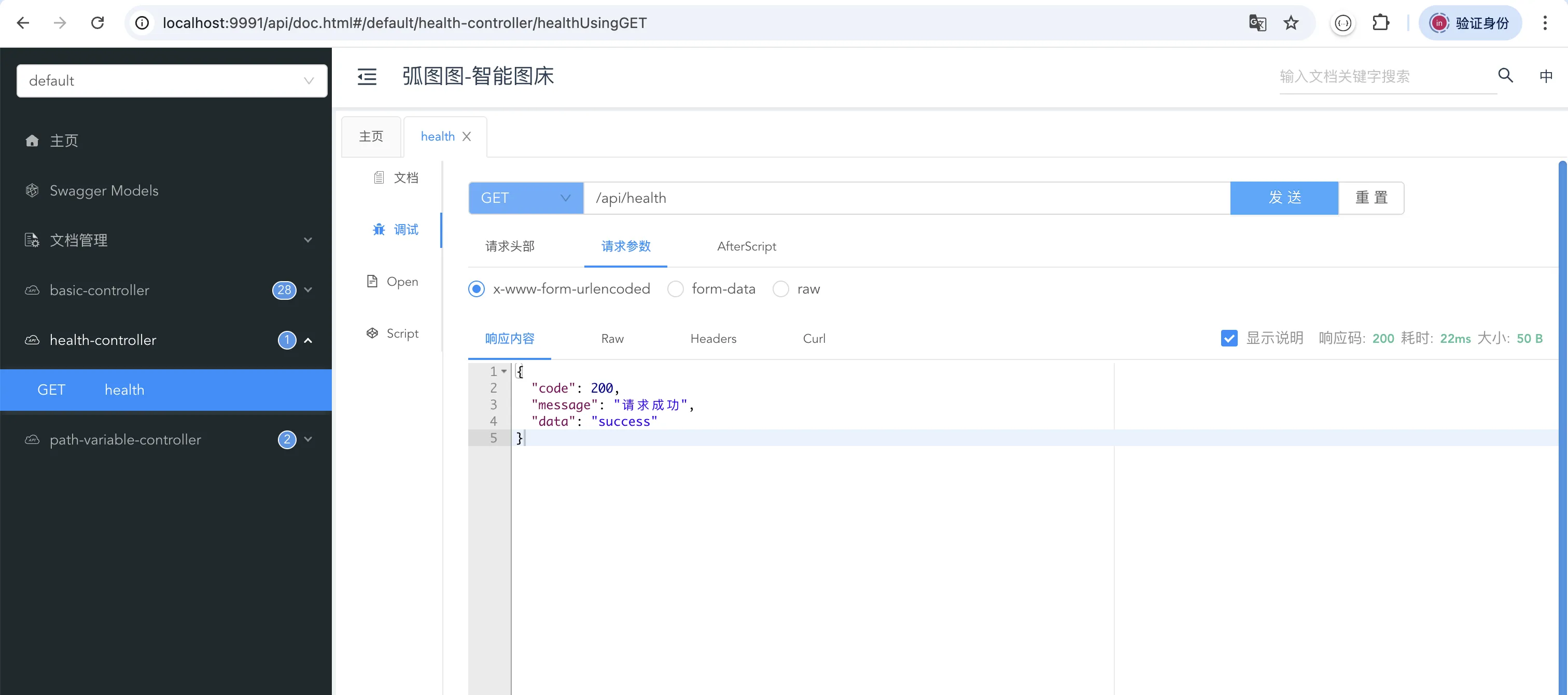Click the language switch 中 icon
This screenshot has width=1568, height=695.
coord(1546,76)
